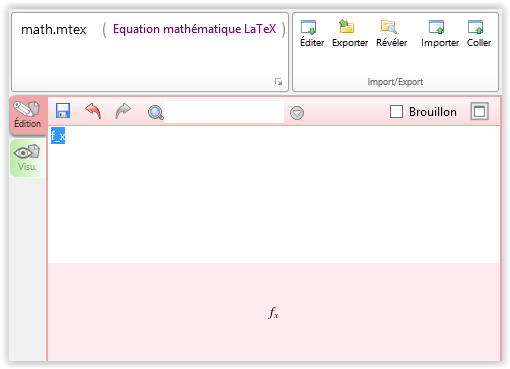
Task: Click the Importer icon
Action: 436,27
